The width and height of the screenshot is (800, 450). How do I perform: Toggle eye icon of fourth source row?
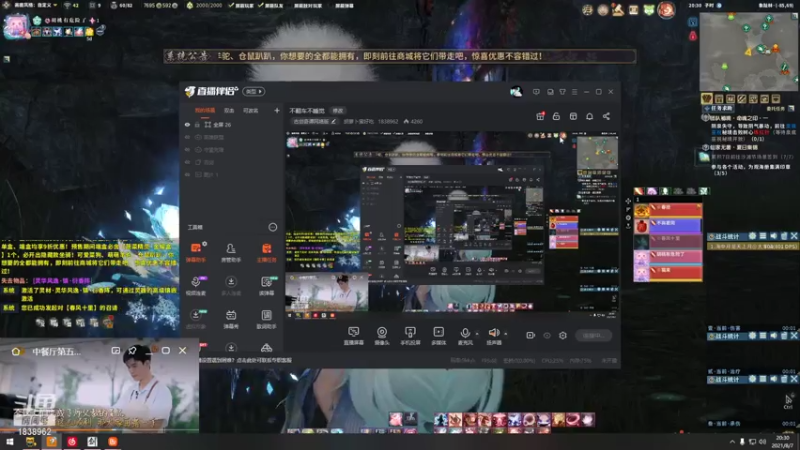point(187,162)
